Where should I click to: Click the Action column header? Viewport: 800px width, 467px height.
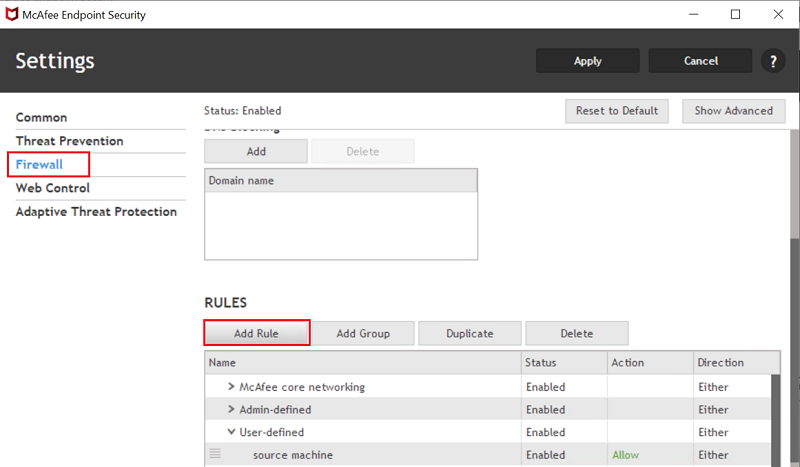click(651, 362)
